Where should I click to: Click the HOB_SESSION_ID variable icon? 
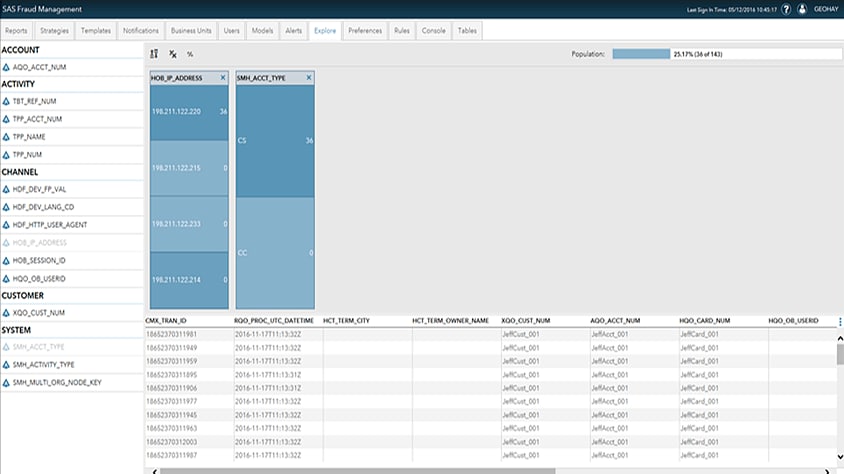(6, 260)
